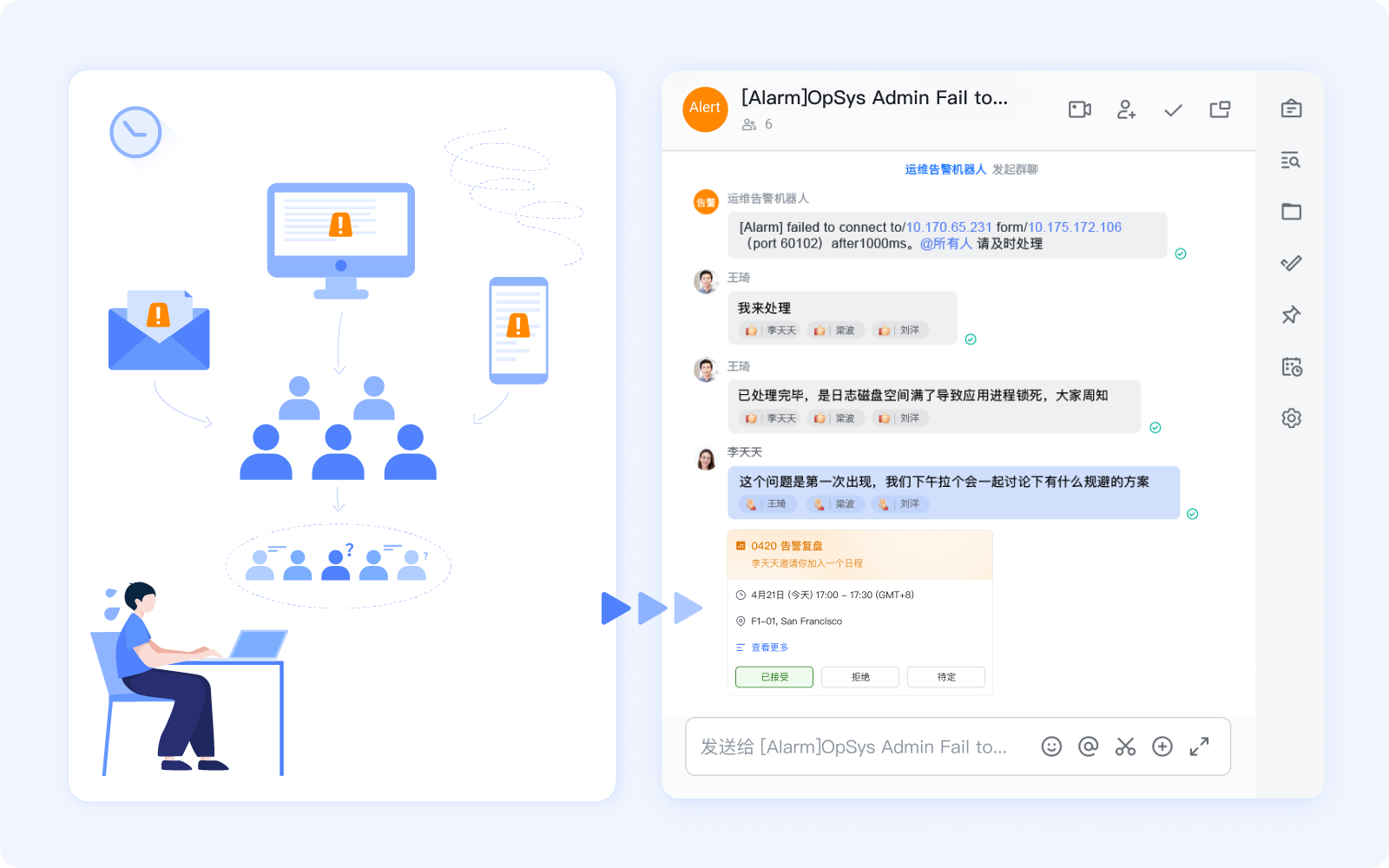Screen dimensions: 1389x868
Task: Expand the message input editor
Action: click(x=1199, y=746)
